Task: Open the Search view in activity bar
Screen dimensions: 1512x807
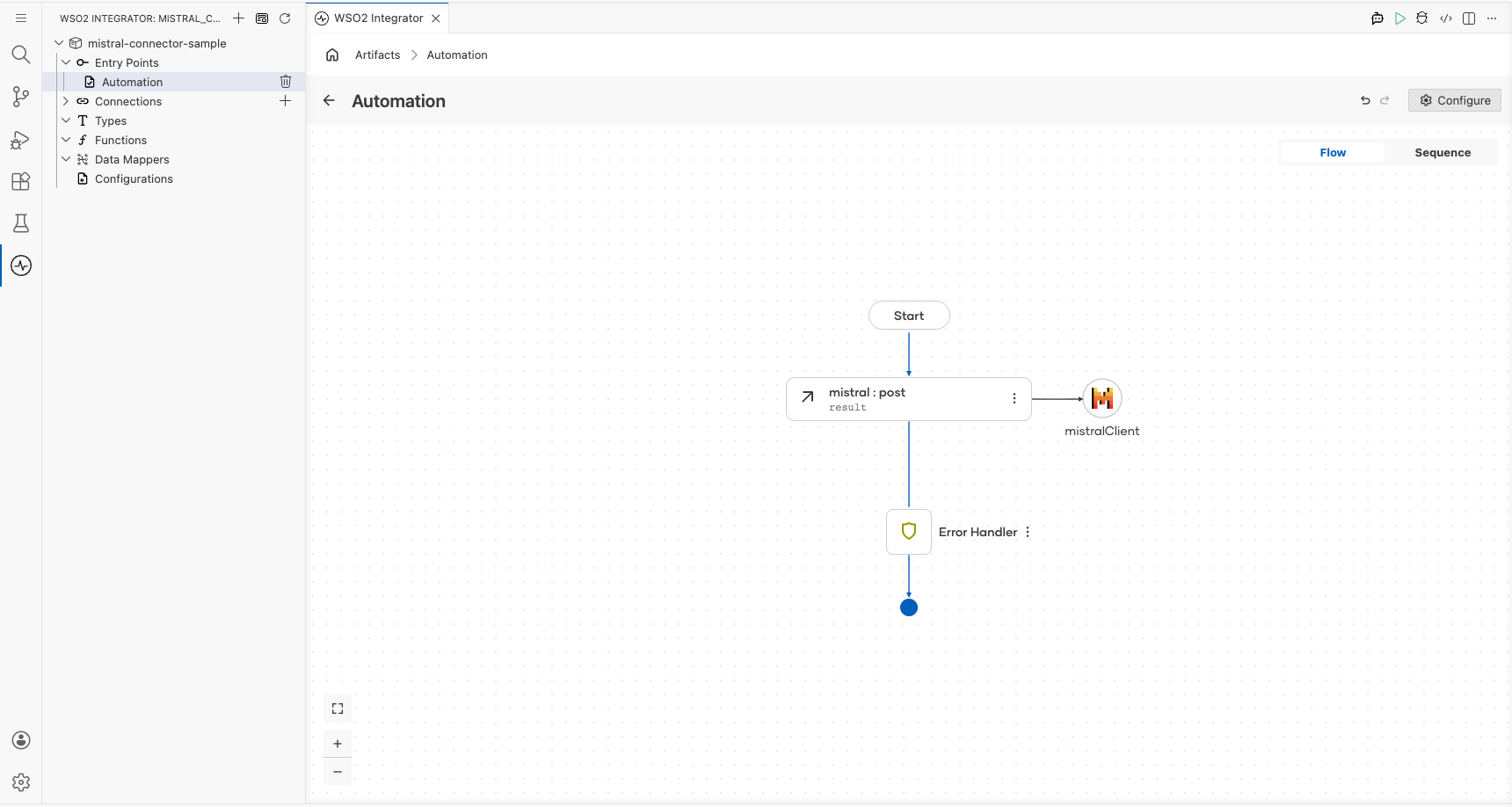Action: (21, 55)
